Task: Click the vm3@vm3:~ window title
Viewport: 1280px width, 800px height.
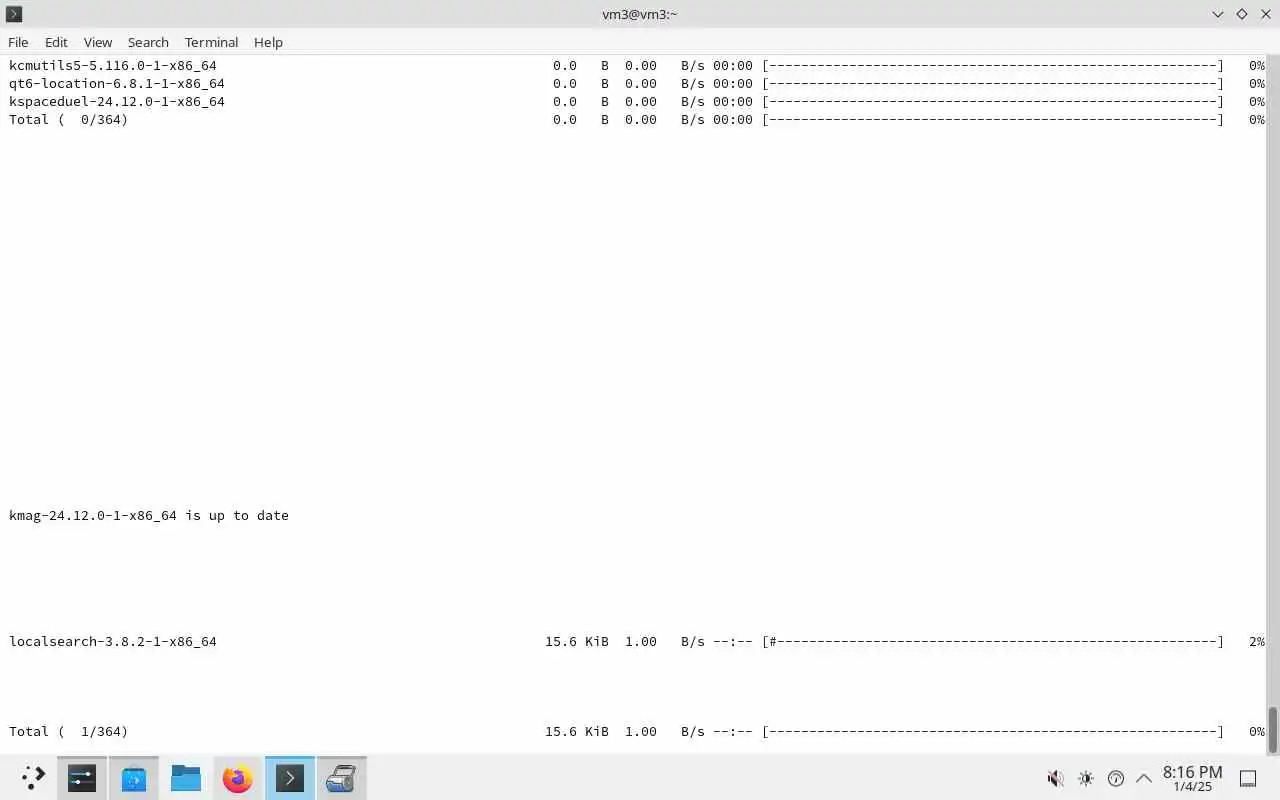Action: pos(640,14)
